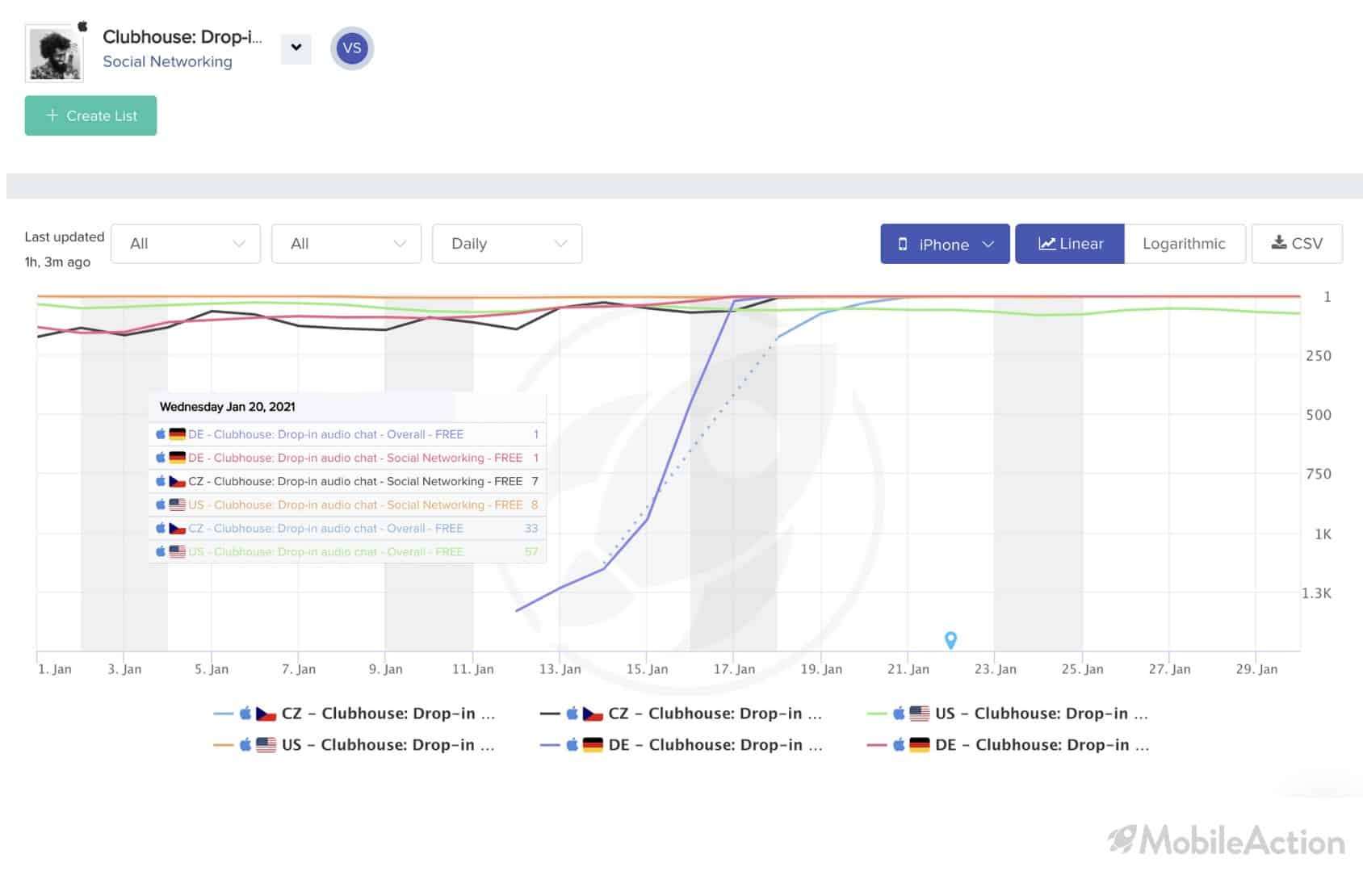Click the VS compare icon

(x=352, y=48)
